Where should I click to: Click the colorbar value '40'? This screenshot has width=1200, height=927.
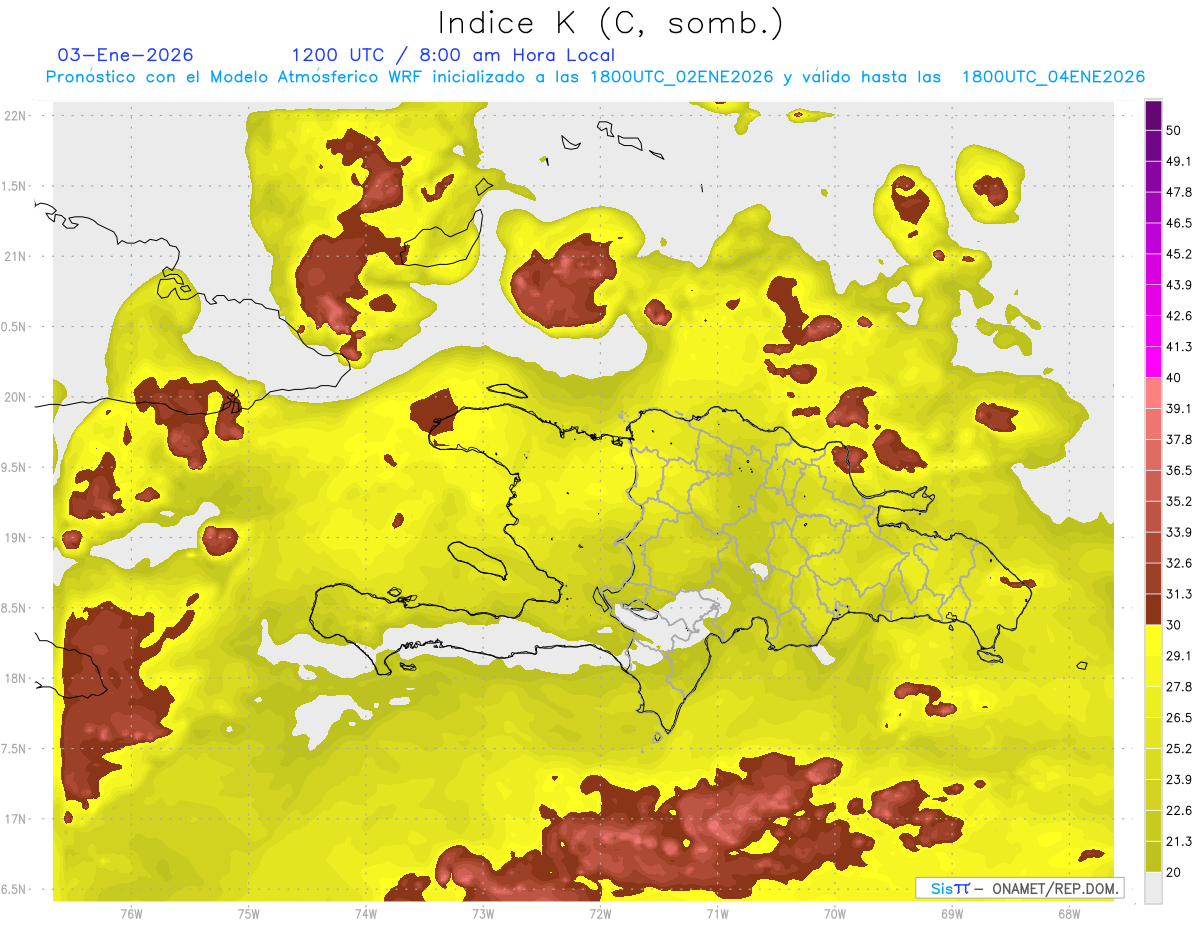click(x=1174, y=378)
